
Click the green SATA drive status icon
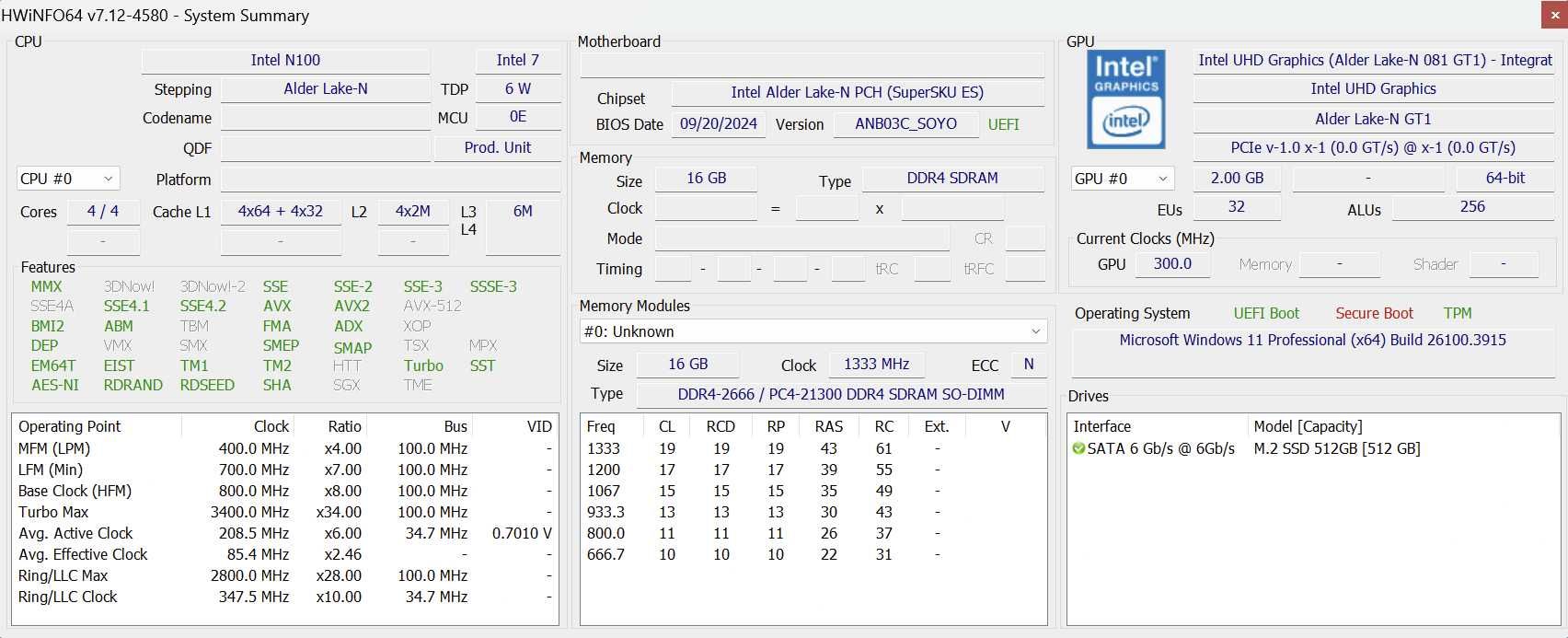(1078, 448)
